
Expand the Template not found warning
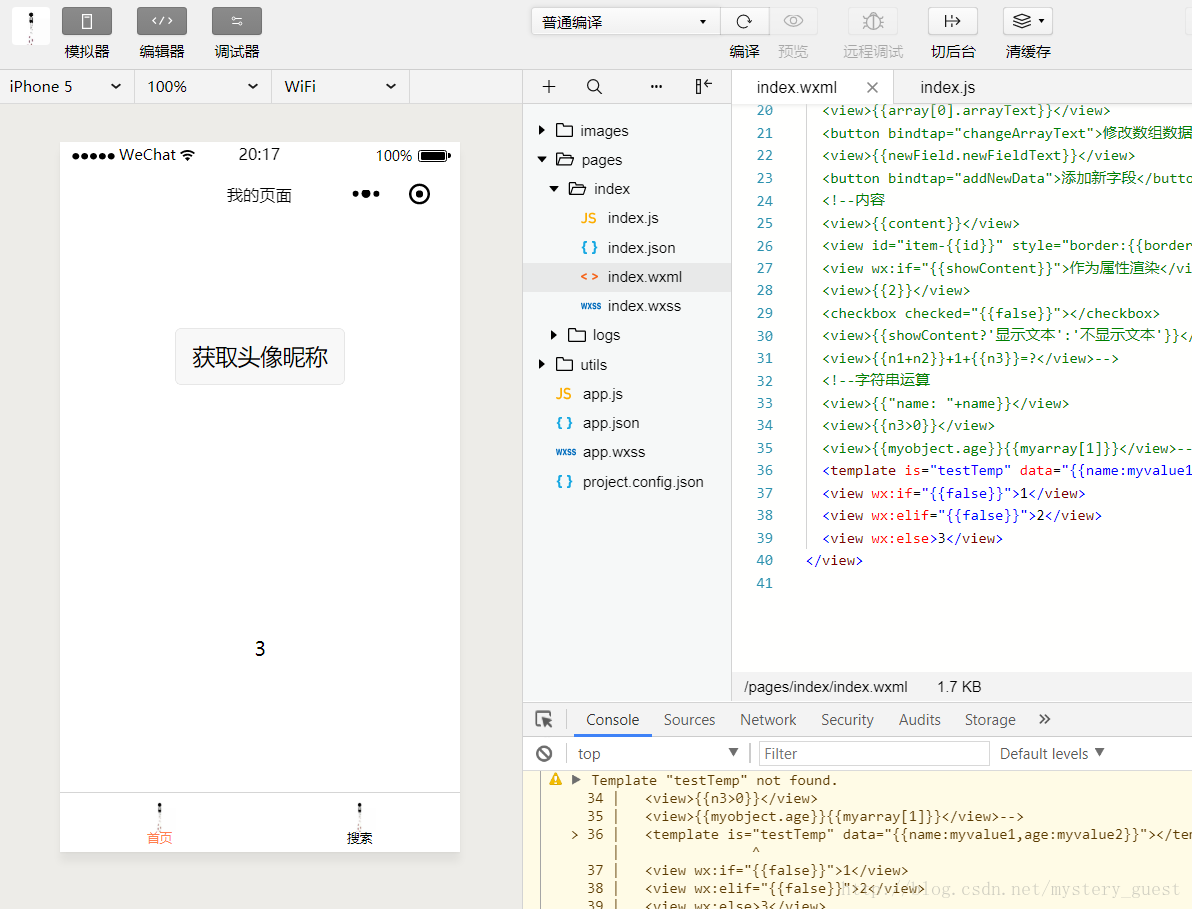click(x=576, y=780)
